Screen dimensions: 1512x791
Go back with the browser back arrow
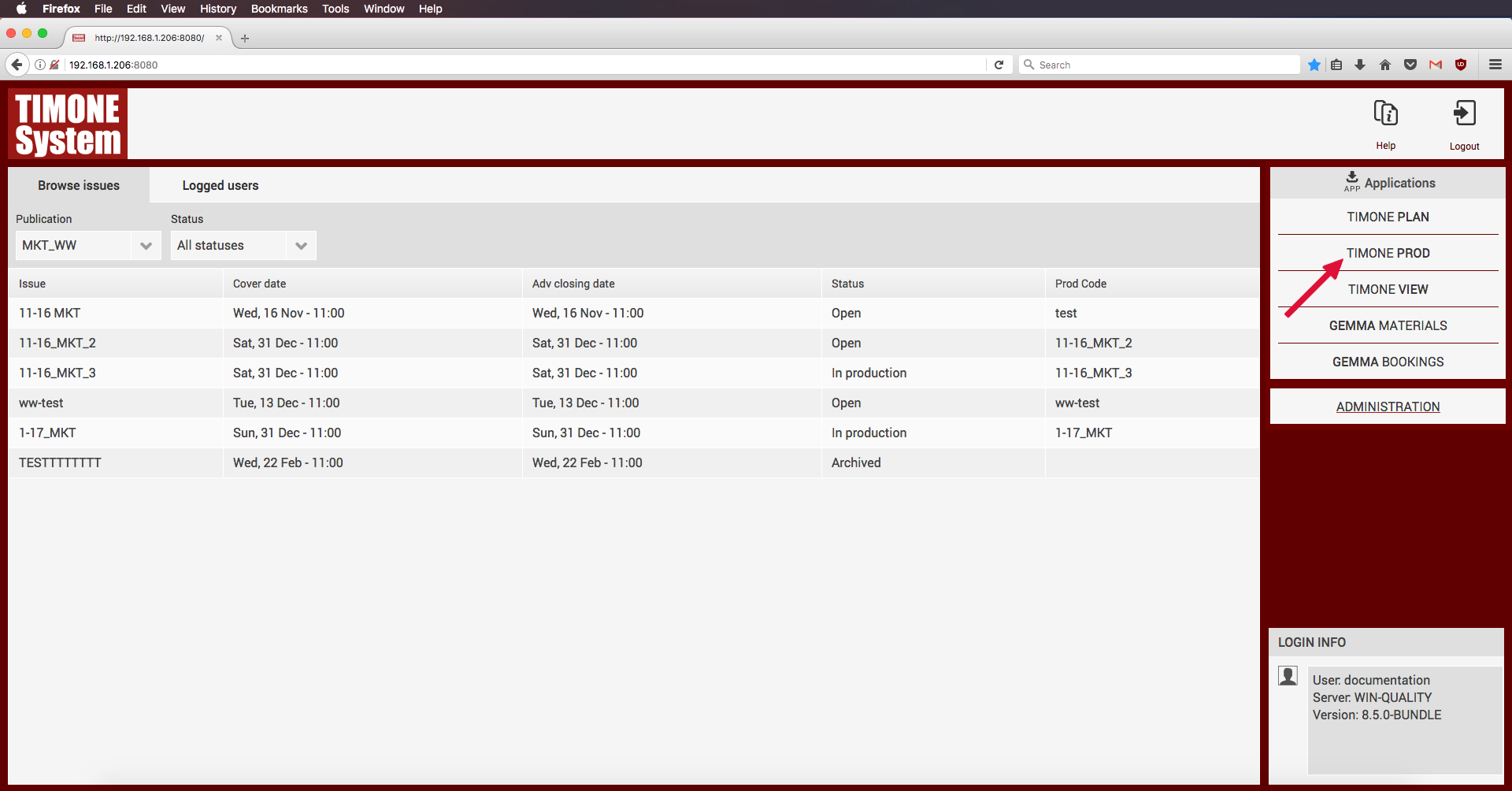tap(17, 65)
